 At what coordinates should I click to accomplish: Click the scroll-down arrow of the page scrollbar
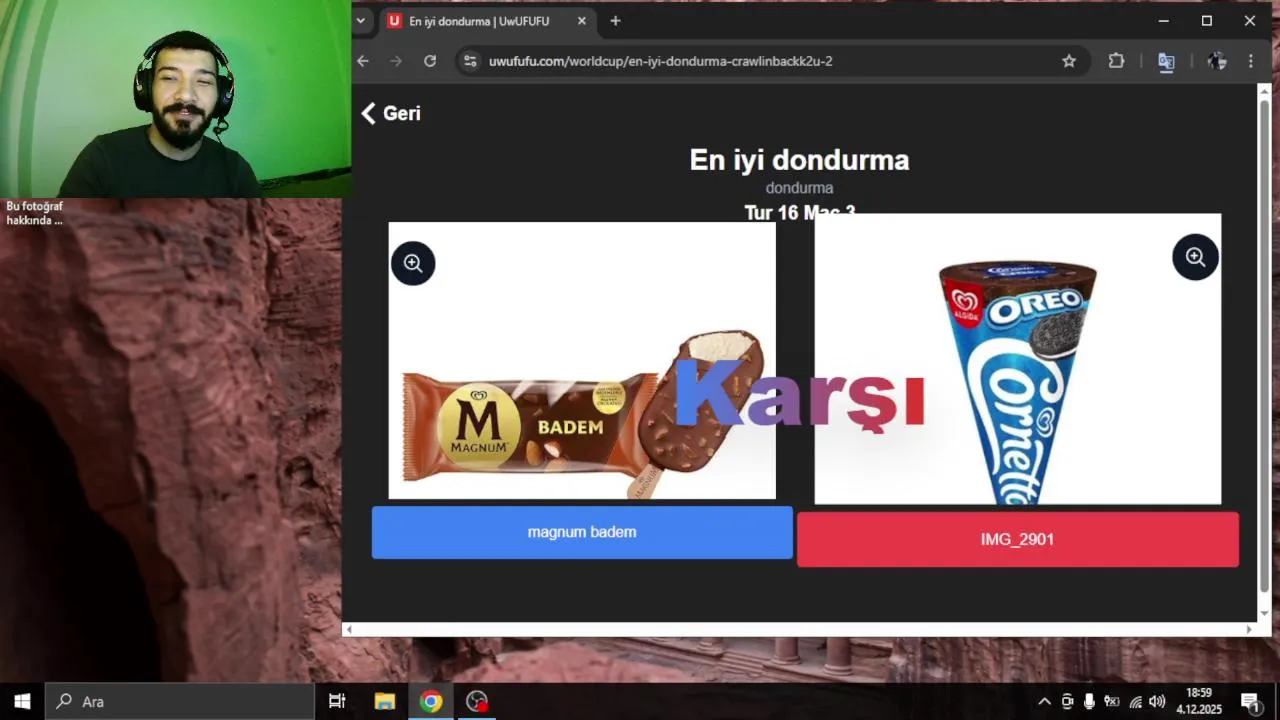point(1264,613)
